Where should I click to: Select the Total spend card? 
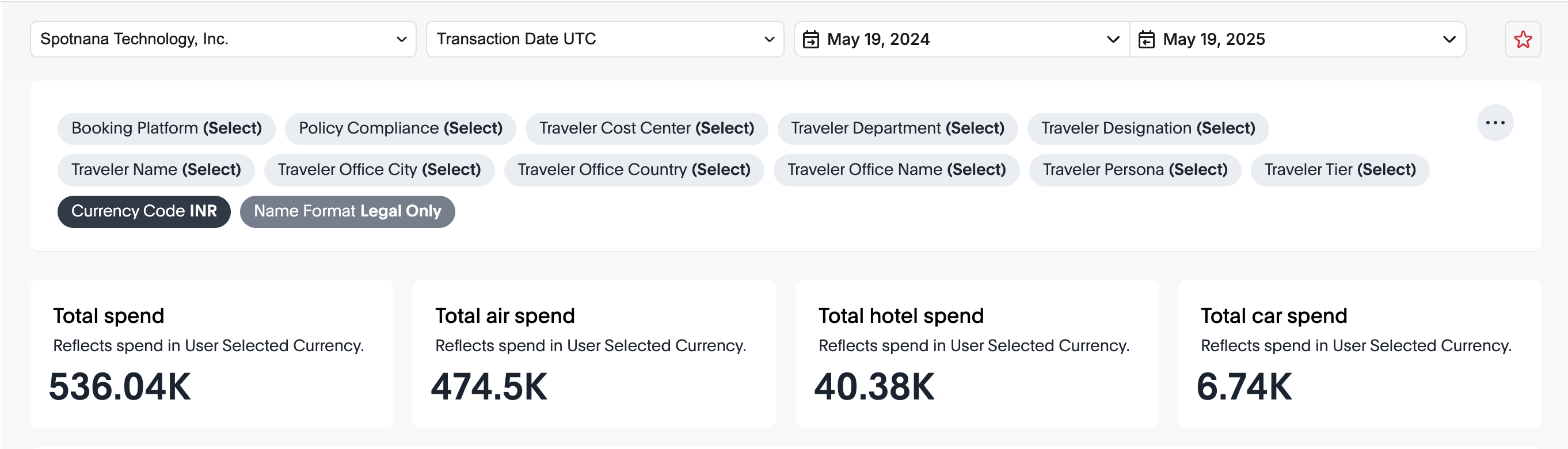212,353
